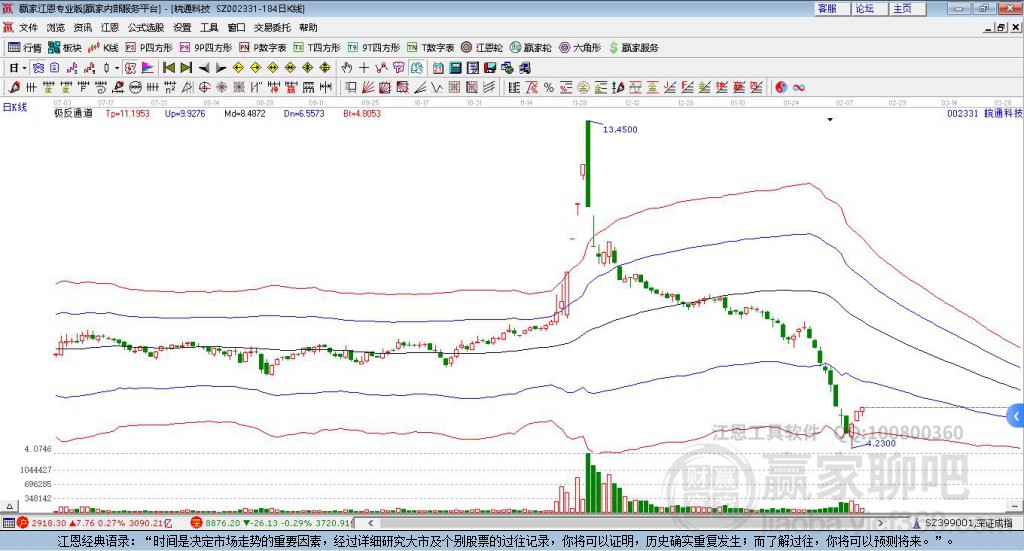Open the P数字表 tool

coord(263,48)
